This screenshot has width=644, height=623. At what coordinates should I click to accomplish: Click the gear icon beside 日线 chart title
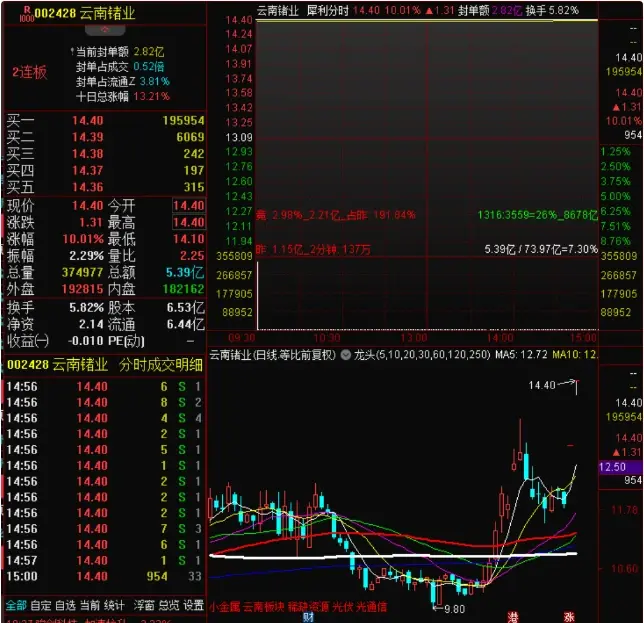[x=346, y=355]
